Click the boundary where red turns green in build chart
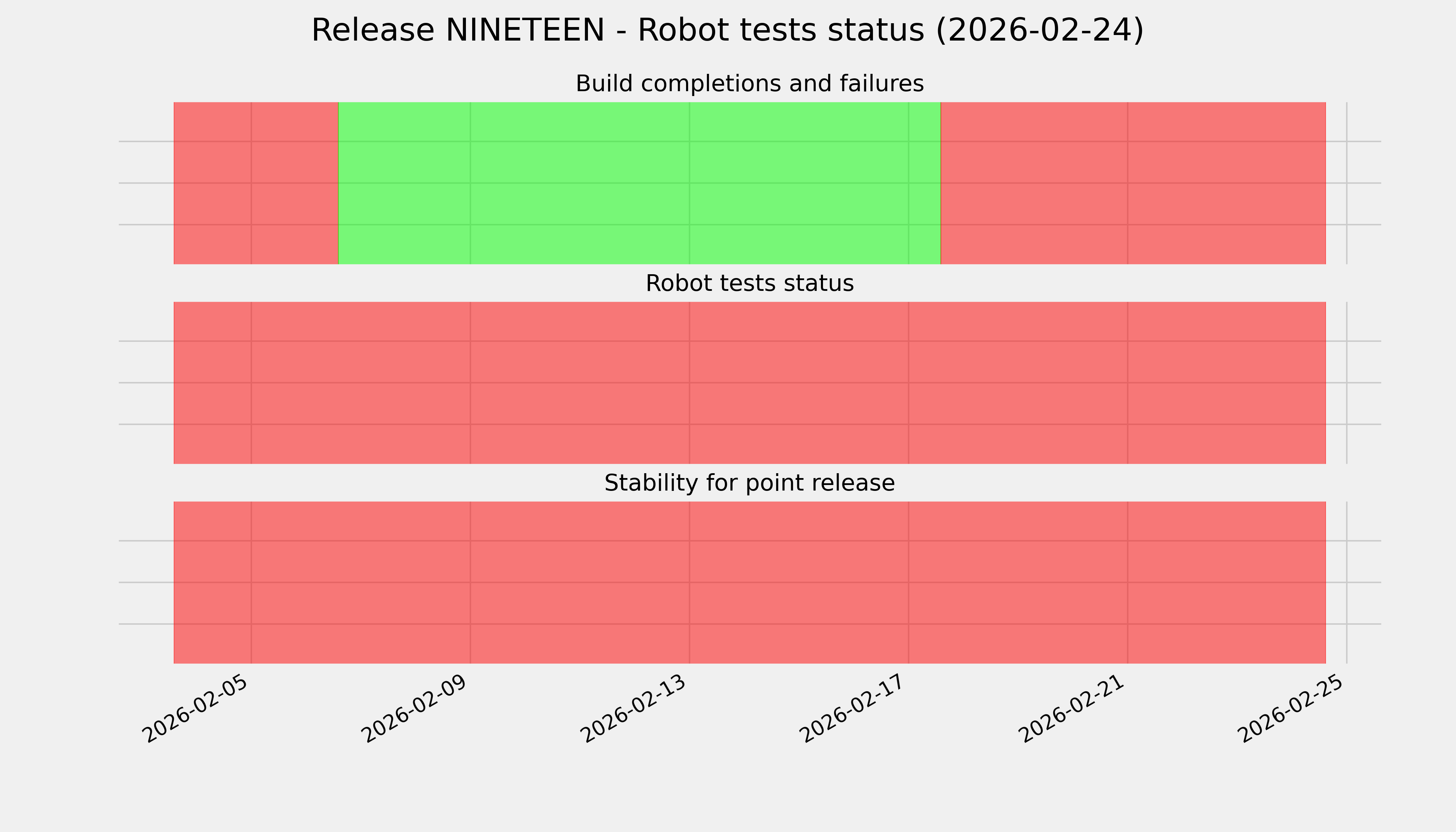 (x=338, y=183)
